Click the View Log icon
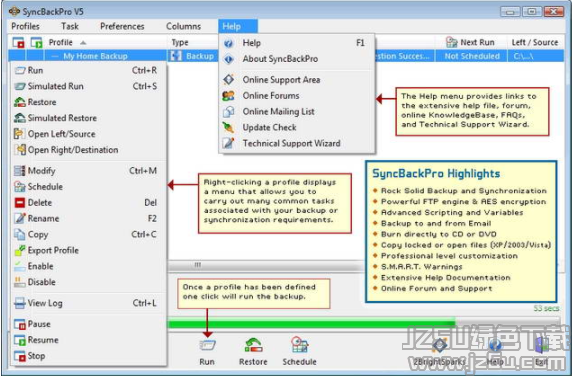Screen dimensions: 572x376 coord(20,303)
